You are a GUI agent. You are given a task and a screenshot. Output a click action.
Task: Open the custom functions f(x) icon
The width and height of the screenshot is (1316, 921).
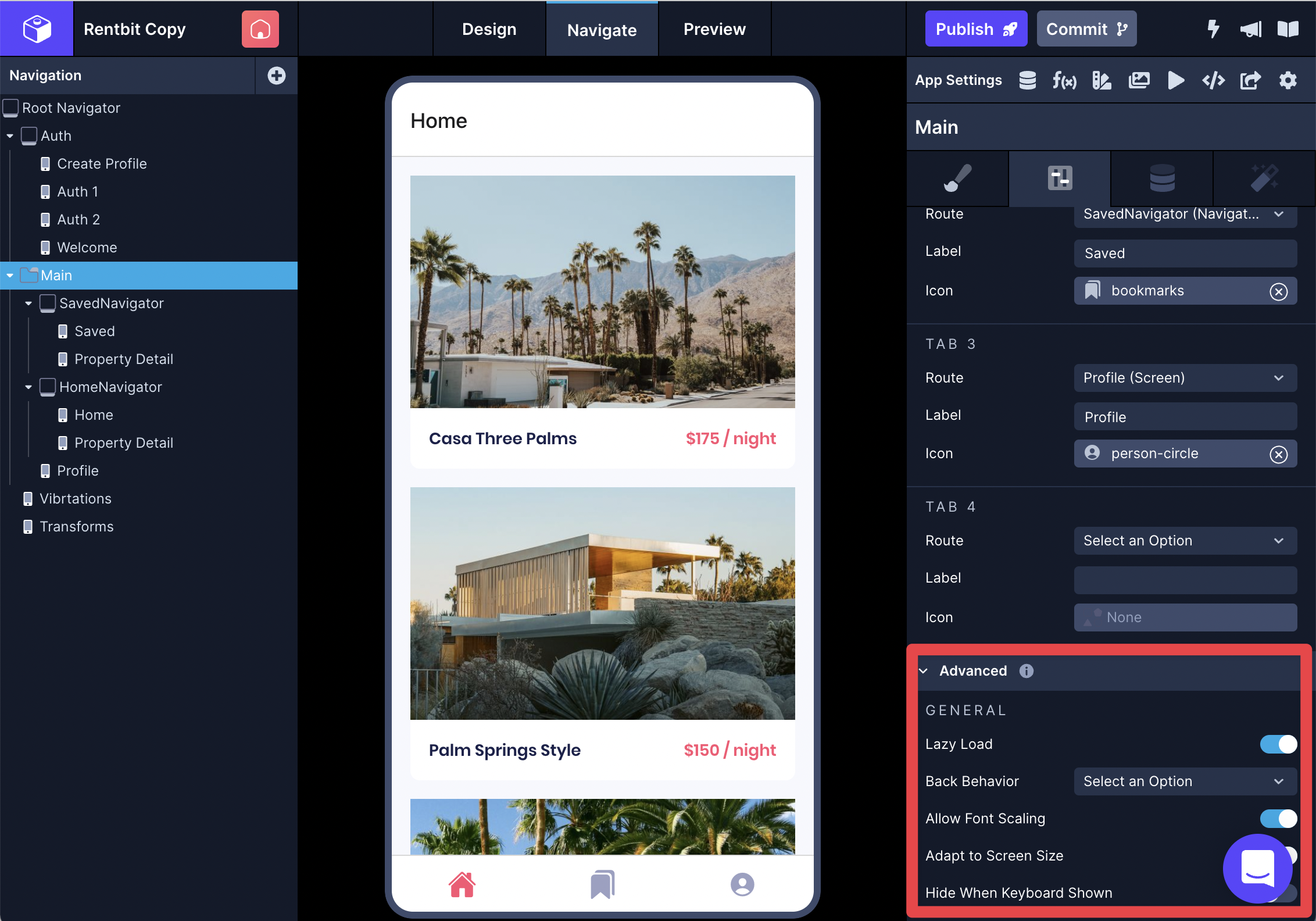(x=1064, y=80)
